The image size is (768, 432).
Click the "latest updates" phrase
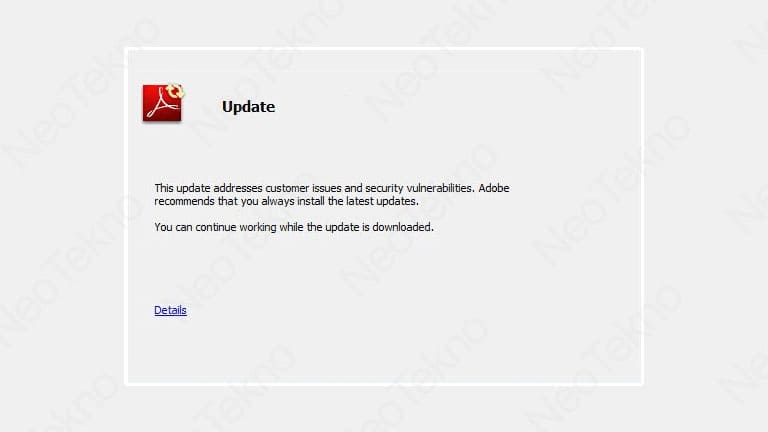point(383,201)
